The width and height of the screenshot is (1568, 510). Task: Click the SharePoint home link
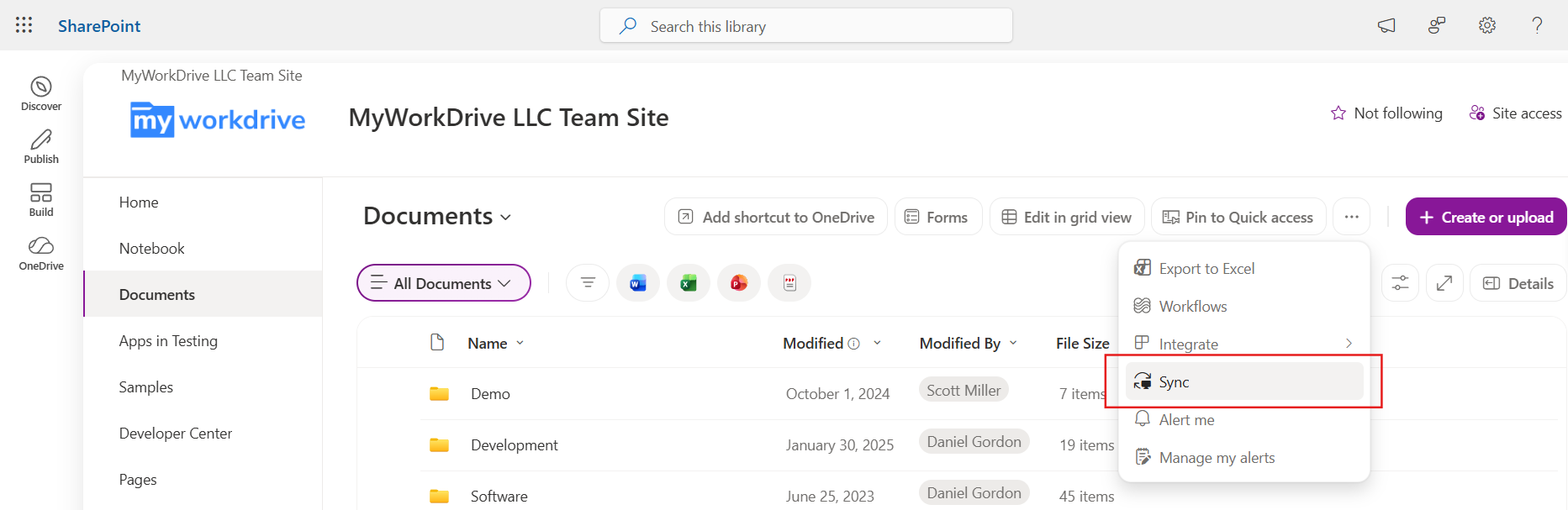[x=99, y=26]
